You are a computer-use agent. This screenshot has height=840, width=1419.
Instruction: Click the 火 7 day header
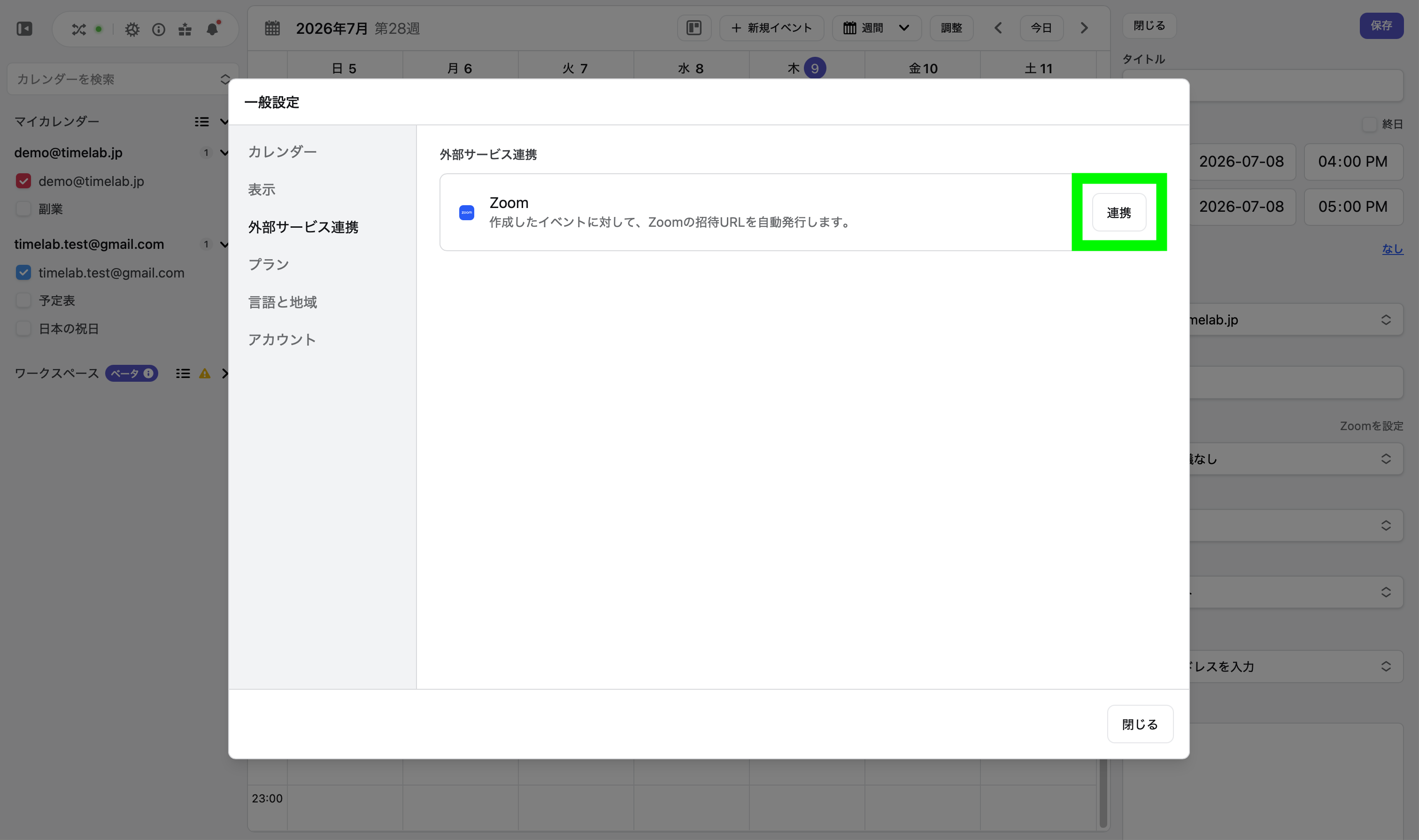point(575,69)
